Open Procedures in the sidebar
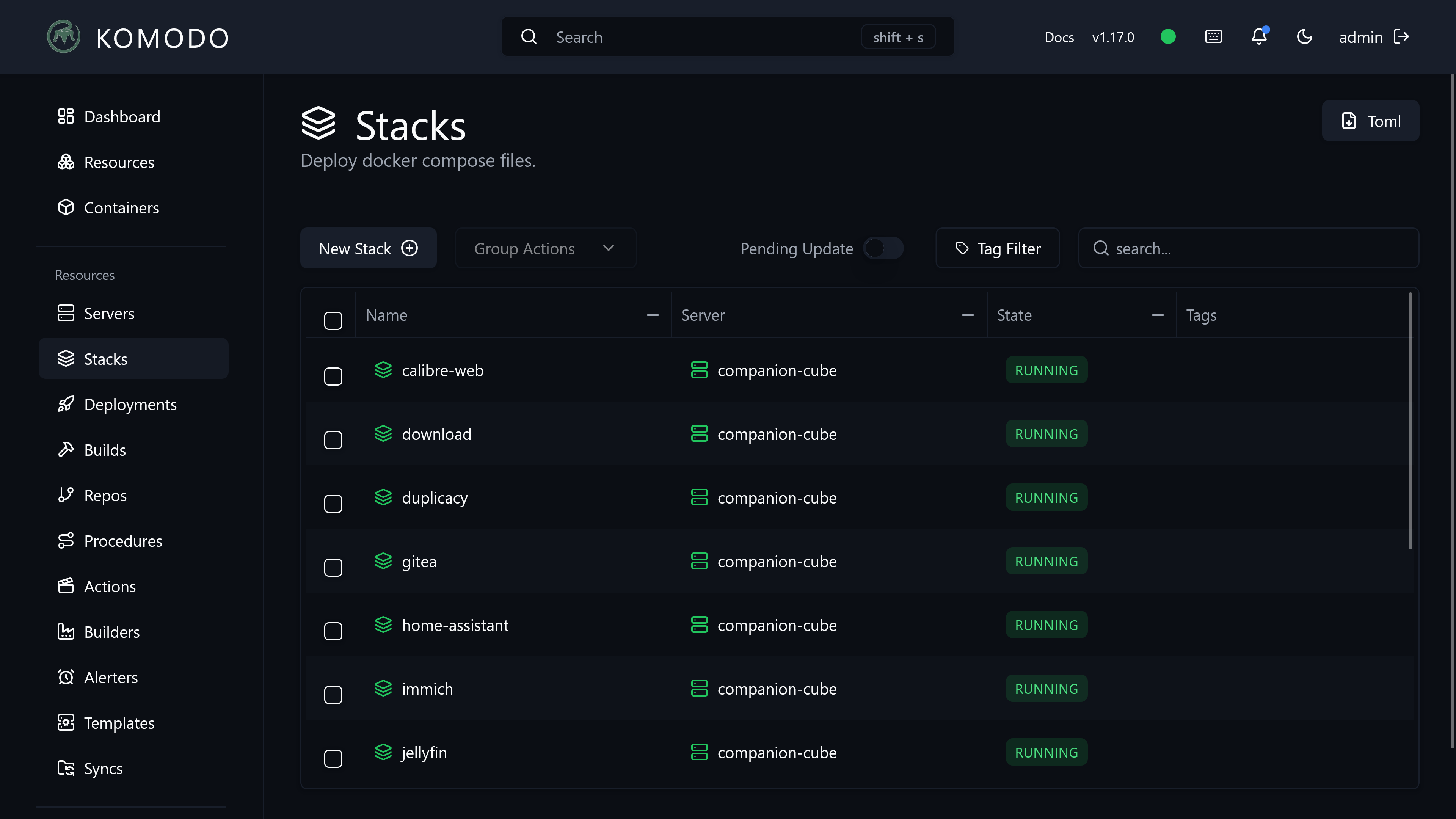 pos(133,540)
